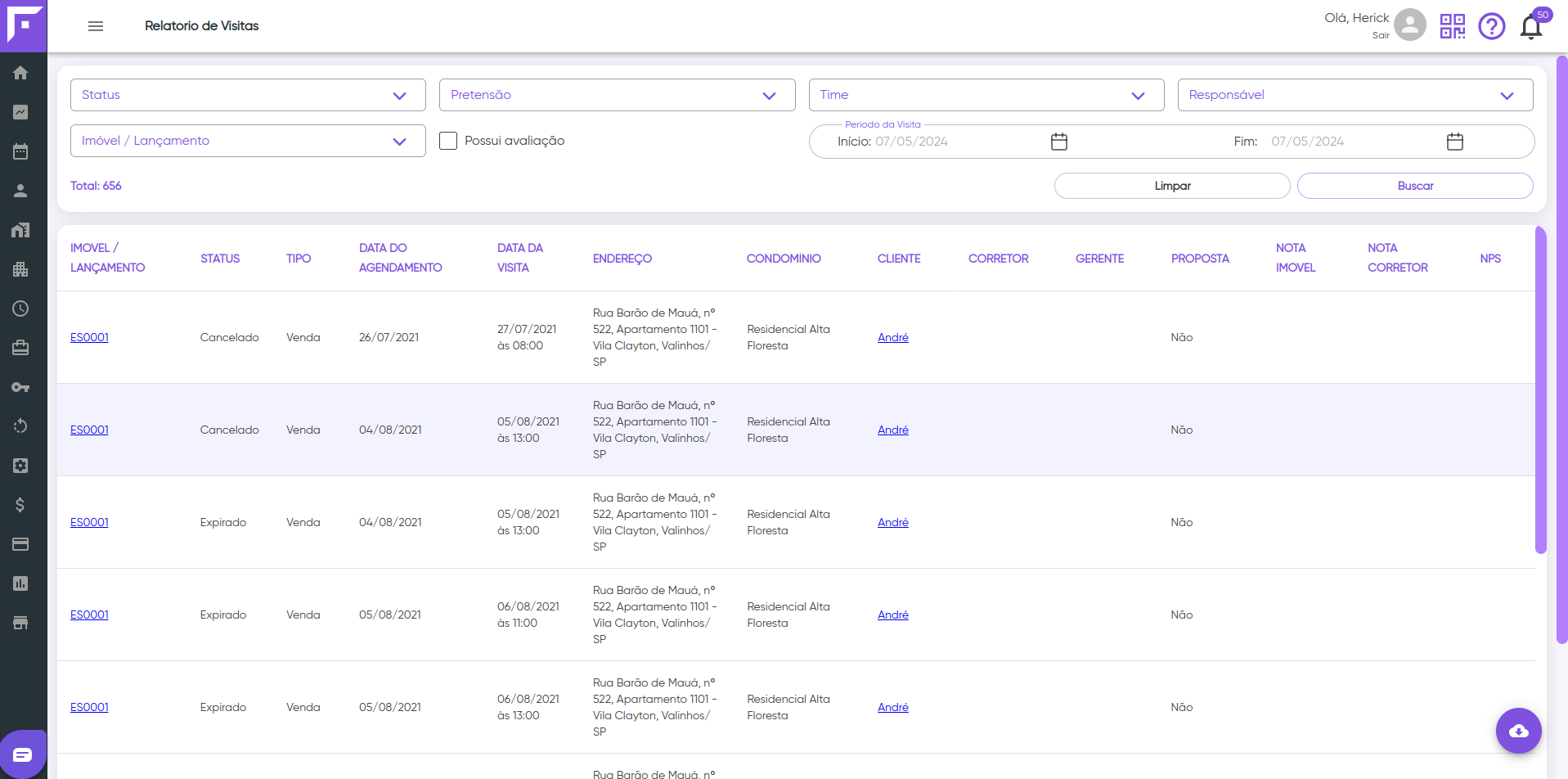
Task: Open the storefront icon in the sidebar
Action: (x=20, y=623)
